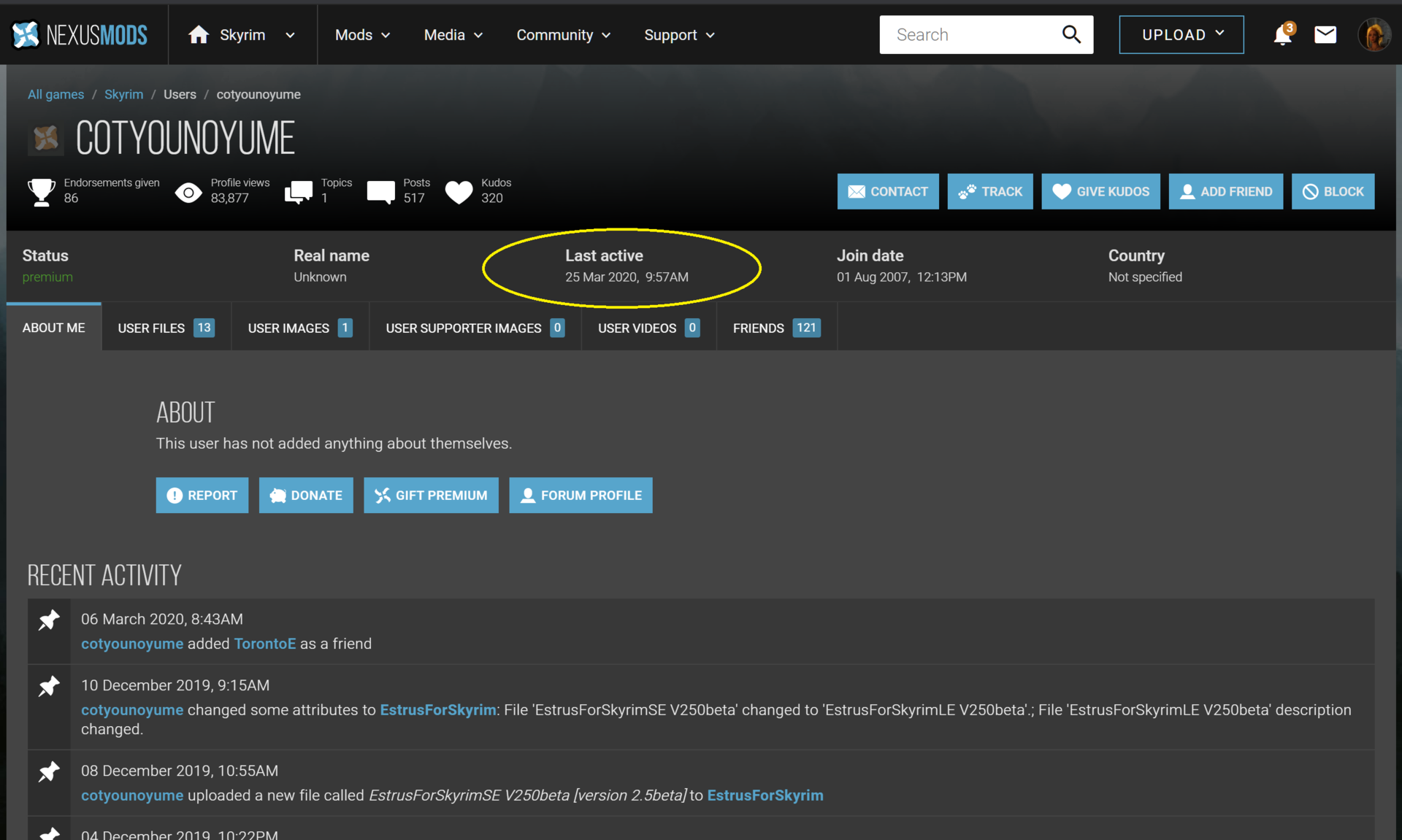Click cotyounoyume link in uploaded file activity
The height and width of the screenshot is (840, 1402).
coord(132,795)
